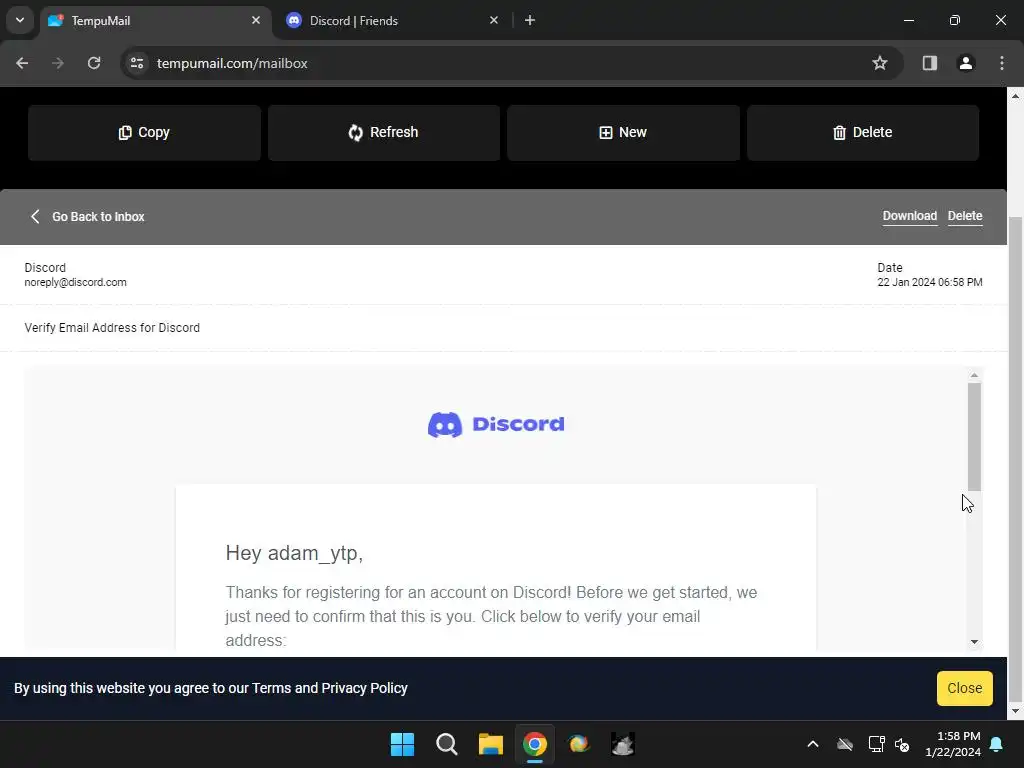
Task: Click the browser forward arrow
Action: pyautogui.click(x=58, y=63)
